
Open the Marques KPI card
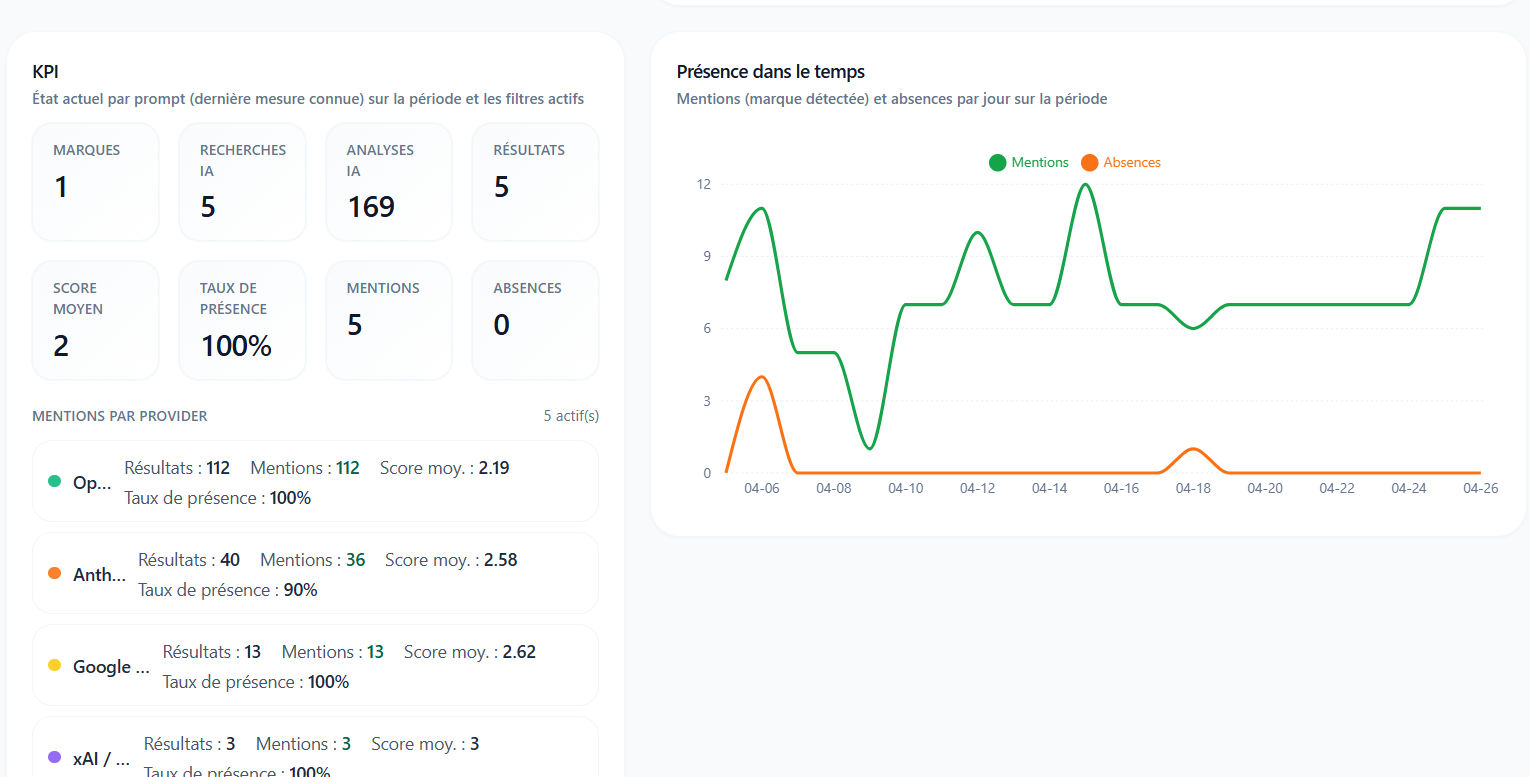pos(95,182)
